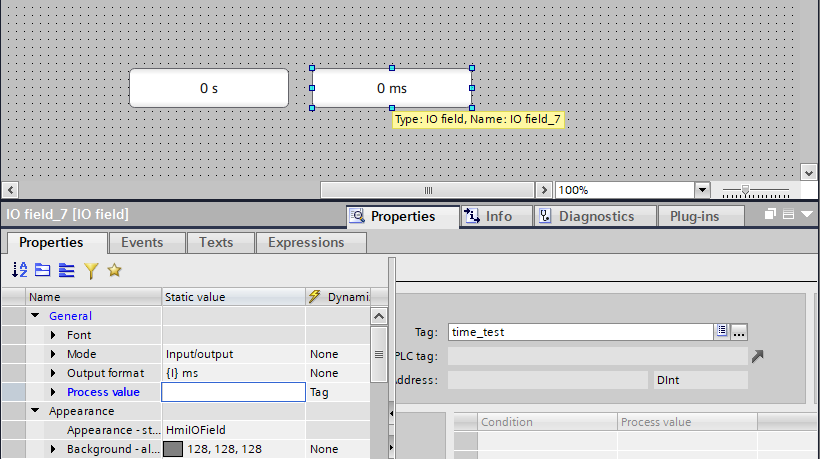
Task: Select the "0 s" IO field on canvas
Action: click(209, 88)
